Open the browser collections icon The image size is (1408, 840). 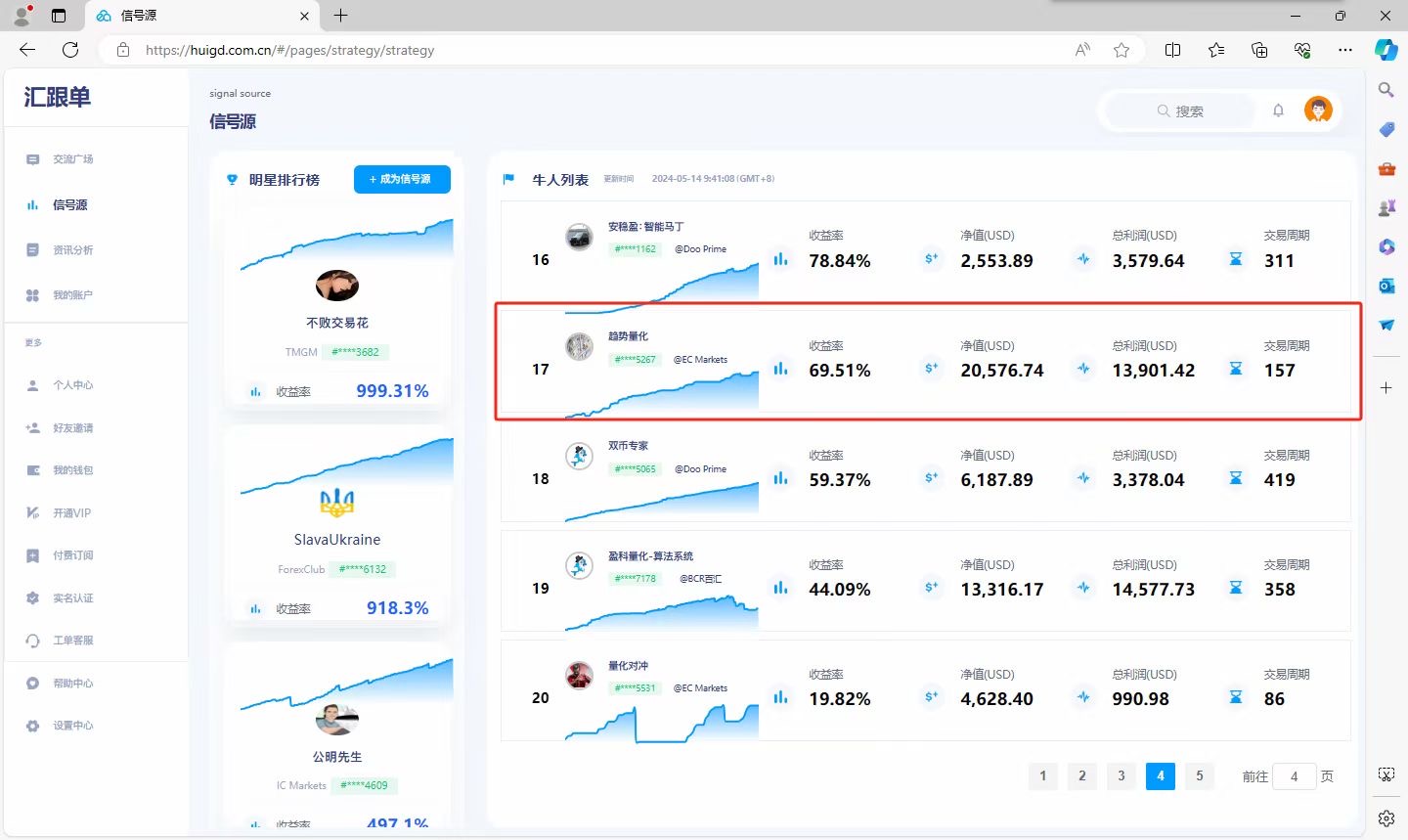click(1259, 50)
